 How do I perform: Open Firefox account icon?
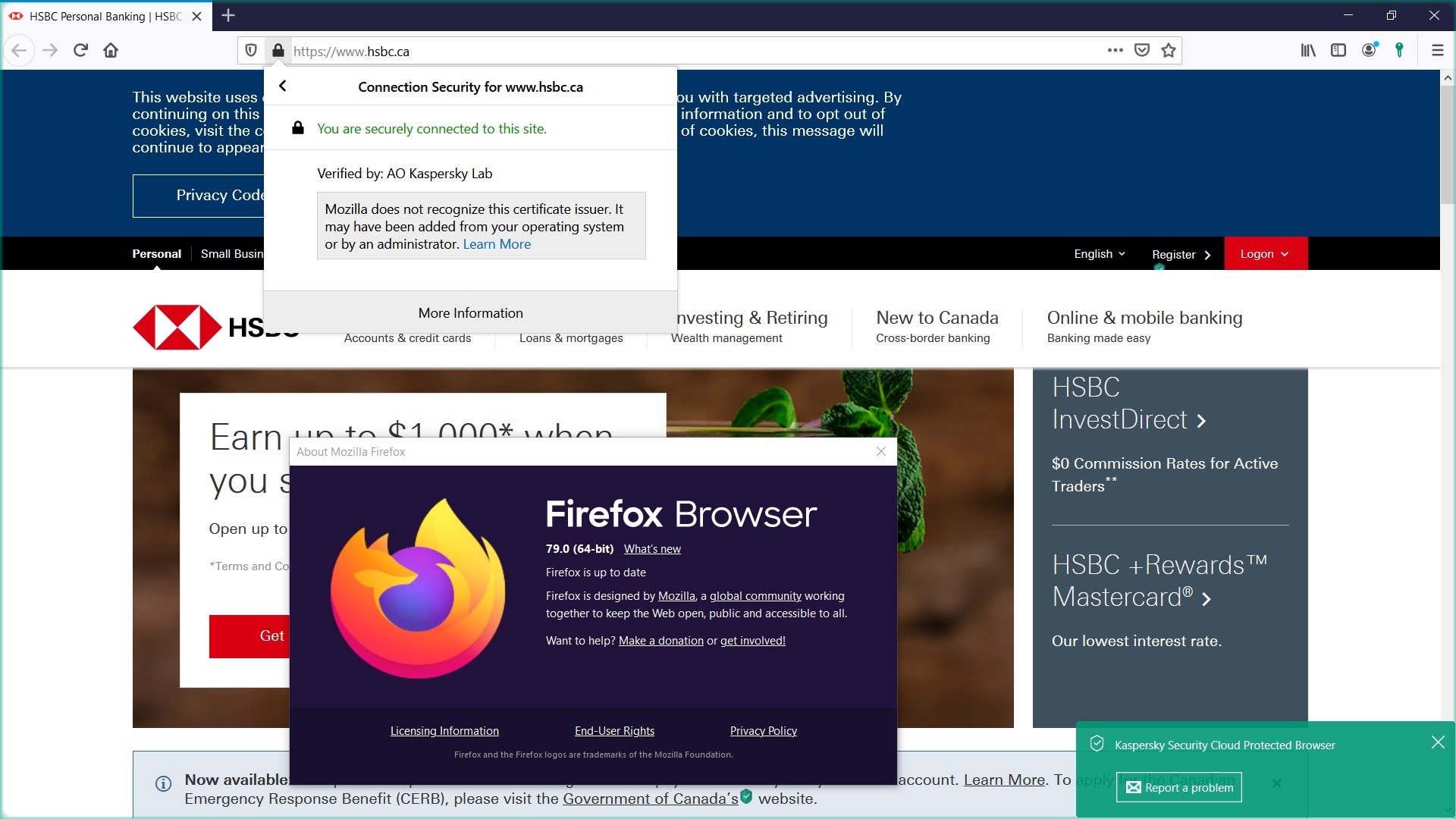pos(1369,51)
